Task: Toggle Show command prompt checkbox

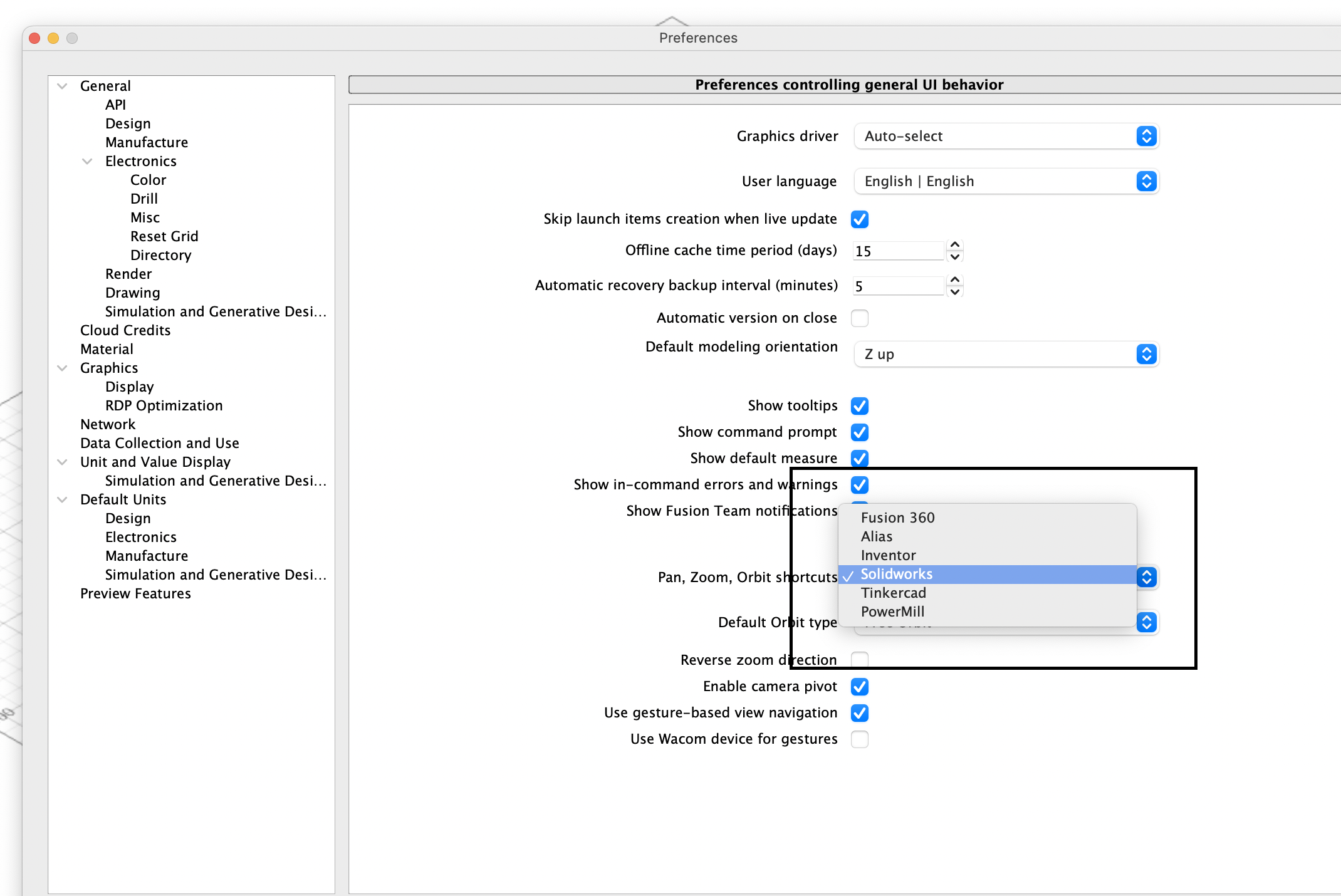Action: [x=860, y=432]
